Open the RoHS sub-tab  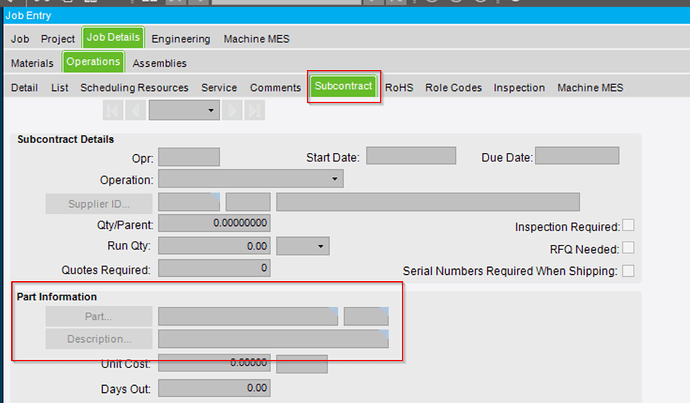coord(399,88)
